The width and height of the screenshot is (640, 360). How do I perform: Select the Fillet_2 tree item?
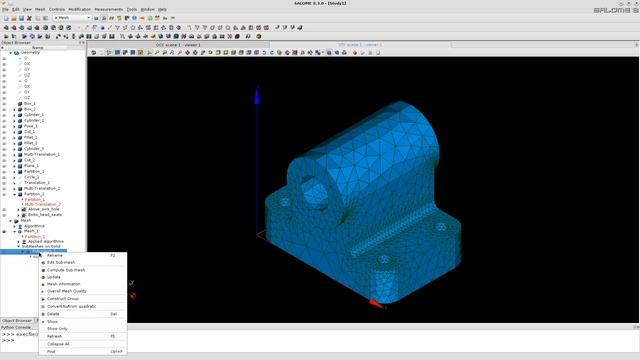31,144
